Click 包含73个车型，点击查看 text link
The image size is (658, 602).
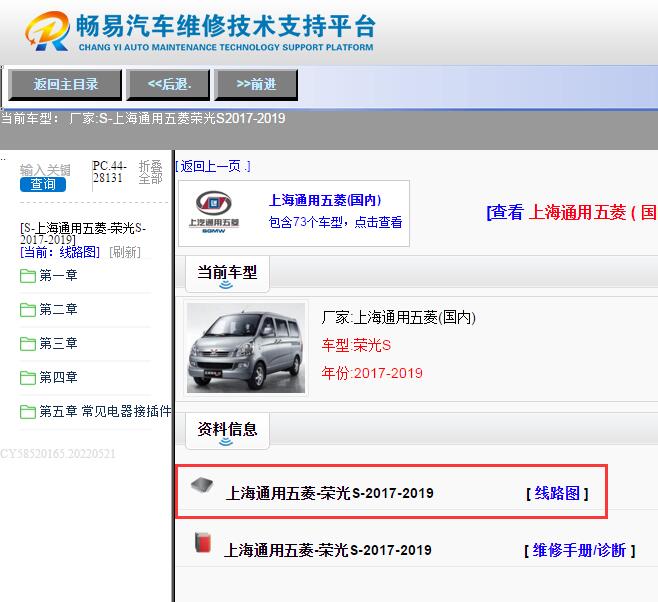(335, 222)
